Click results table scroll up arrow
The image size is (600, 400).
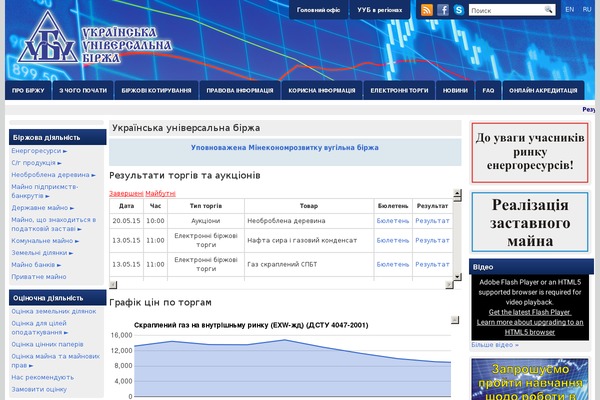click(x=457, y=193)
